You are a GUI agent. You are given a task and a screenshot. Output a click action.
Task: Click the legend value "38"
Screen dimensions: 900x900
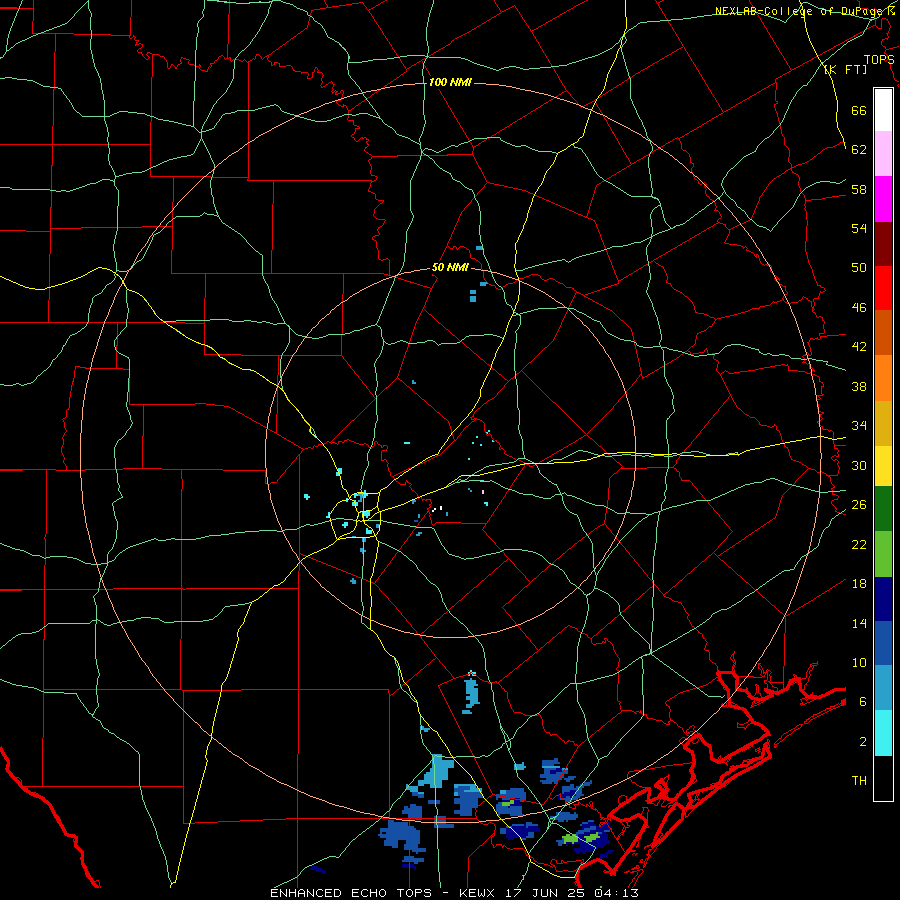pos(859,386)
